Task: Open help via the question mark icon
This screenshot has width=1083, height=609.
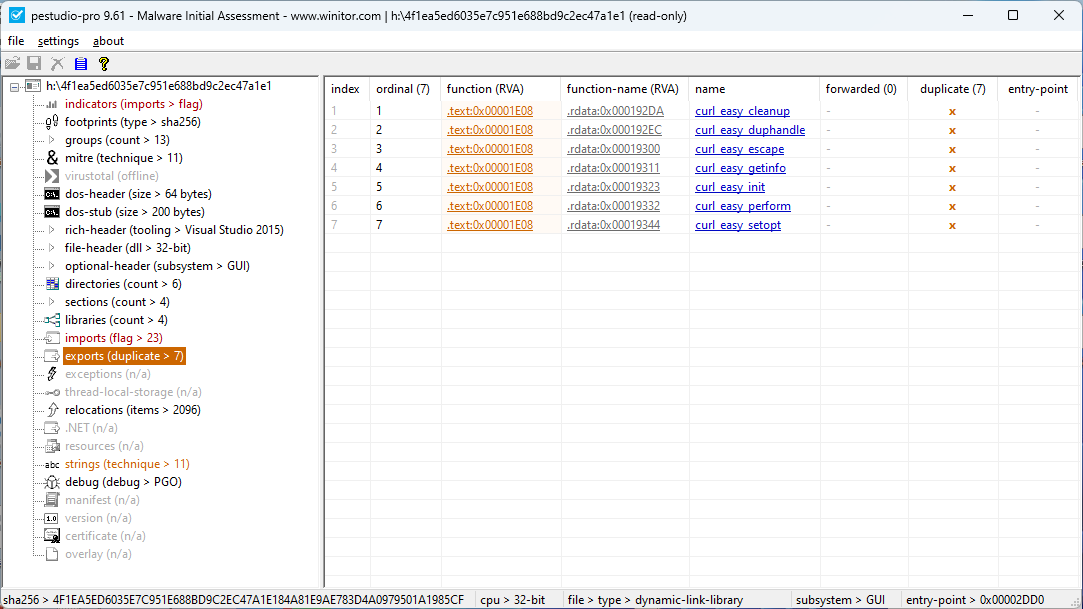Action: 103,63
